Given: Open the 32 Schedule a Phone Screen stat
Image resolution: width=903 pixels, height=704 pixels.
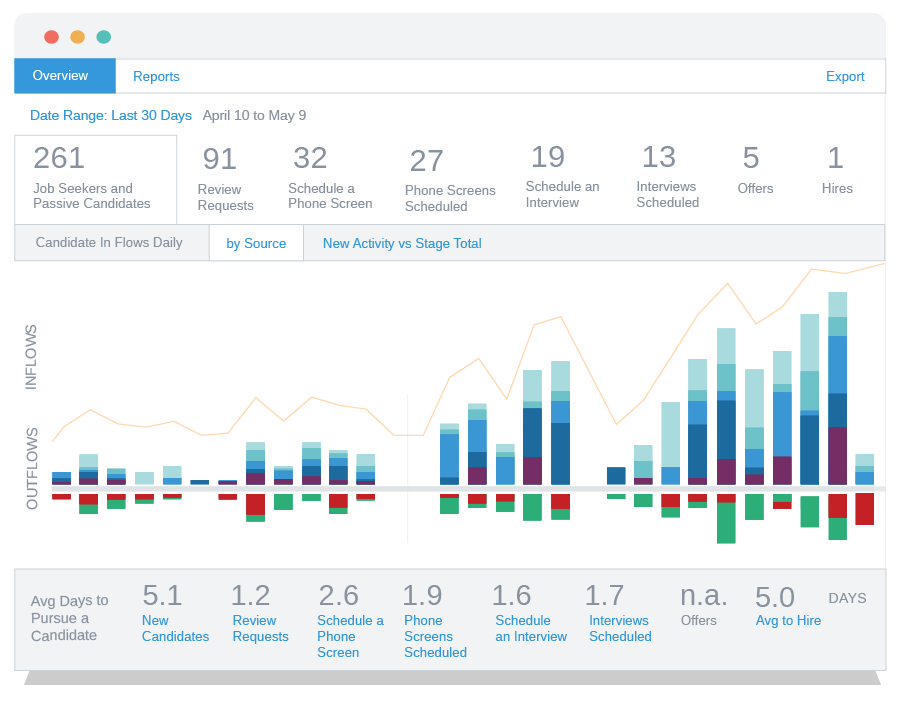Looking at the screenshot, I should click(330, 178).
